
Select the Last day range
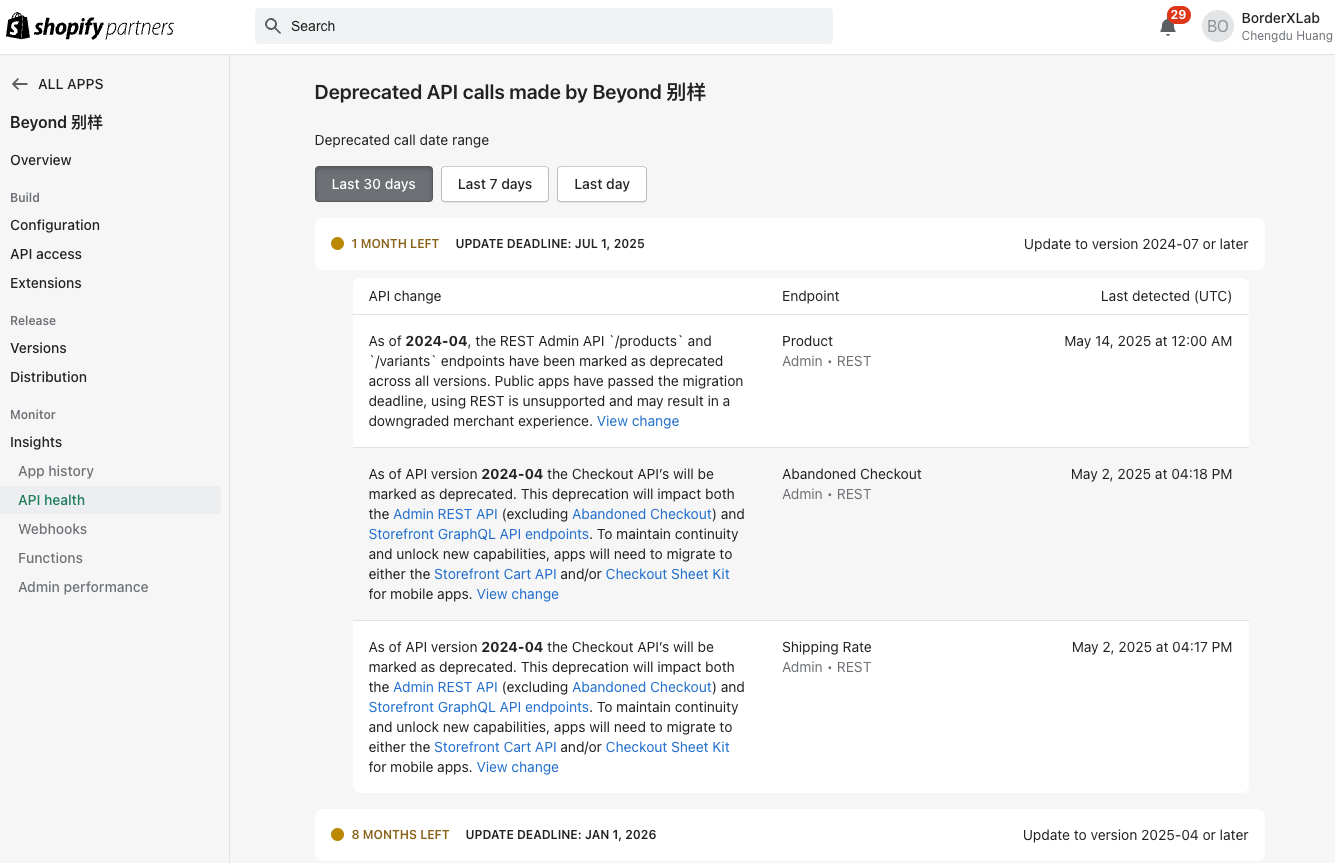(601, 184)
